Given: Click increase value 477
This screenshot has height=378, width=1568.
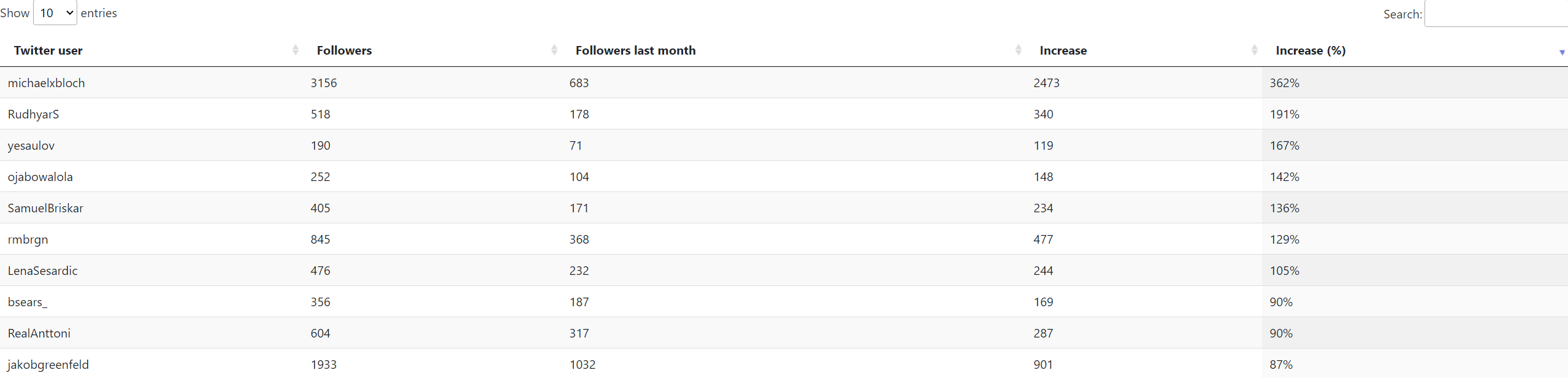Looking at the screenshot, I should [x=1043, y=239].
